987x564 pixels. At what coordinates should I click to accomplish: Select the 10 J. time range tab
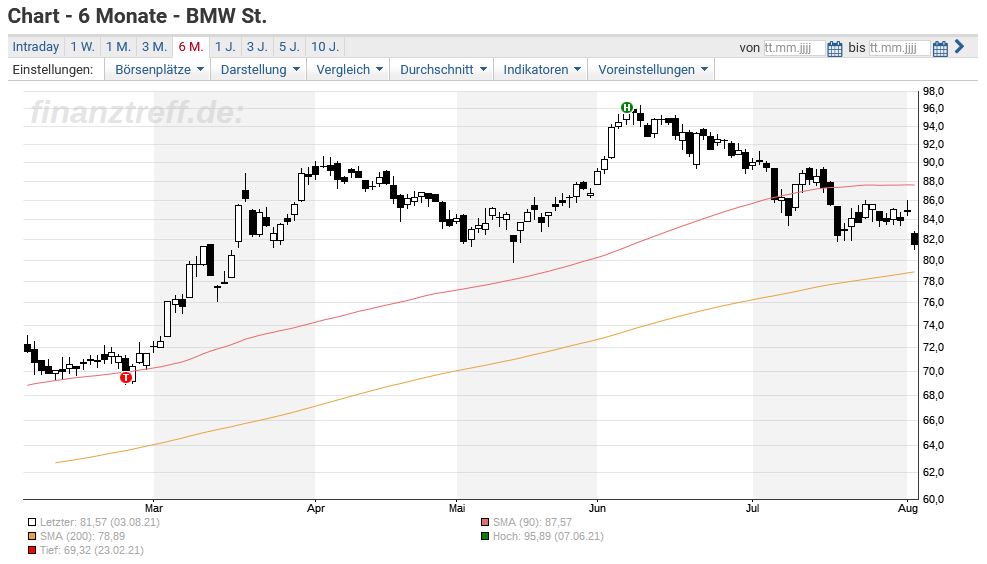pyautogui.click(x=325, y=47)
